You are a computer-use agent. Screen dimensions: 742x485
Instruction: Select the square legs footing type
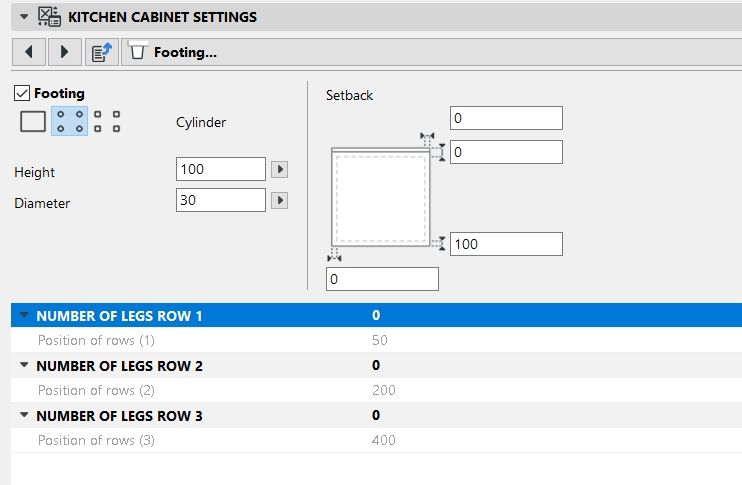(x=106, y=122)
